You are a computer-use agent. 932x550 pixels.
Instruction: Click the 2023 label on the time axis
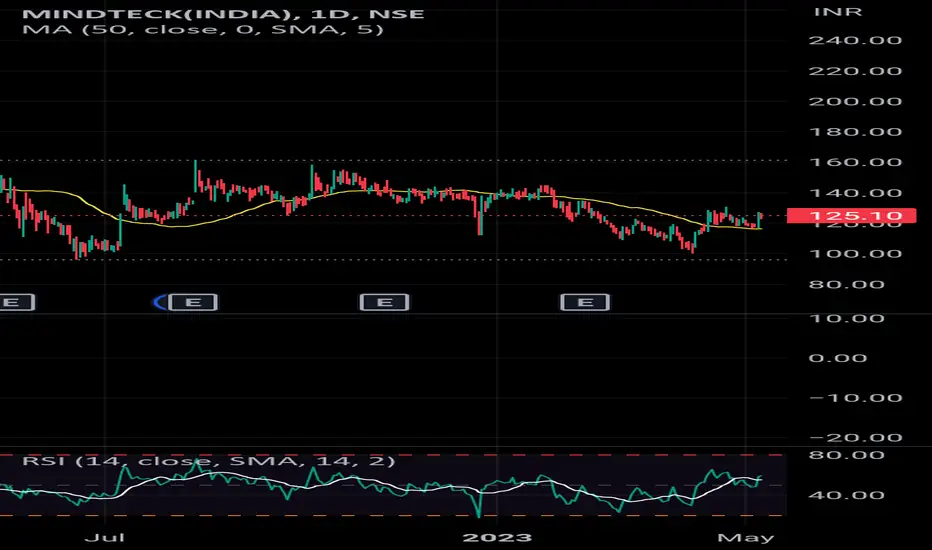(x=498, y=538)
